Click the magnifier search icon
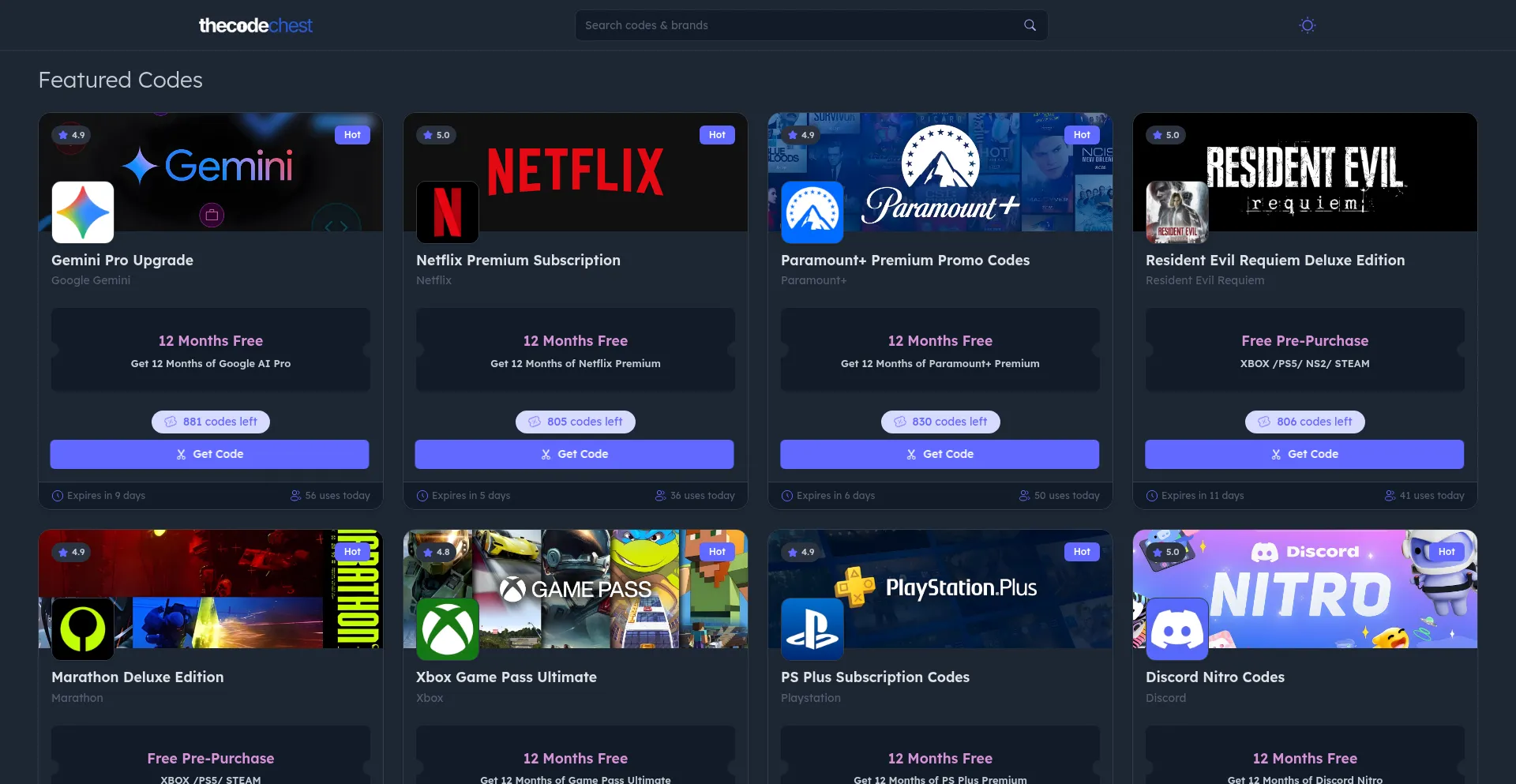 [x=1030, y=25]
